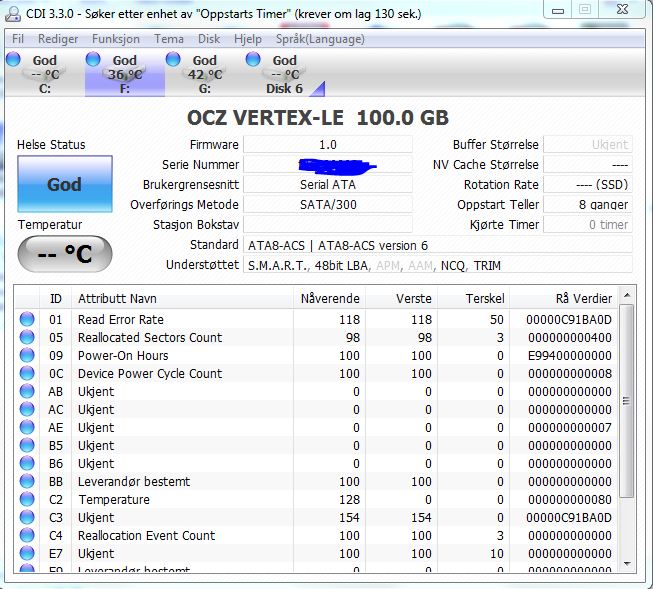
Task: Select raw value 000000000080
Action: pyautogui.click(x=570, y=499)
